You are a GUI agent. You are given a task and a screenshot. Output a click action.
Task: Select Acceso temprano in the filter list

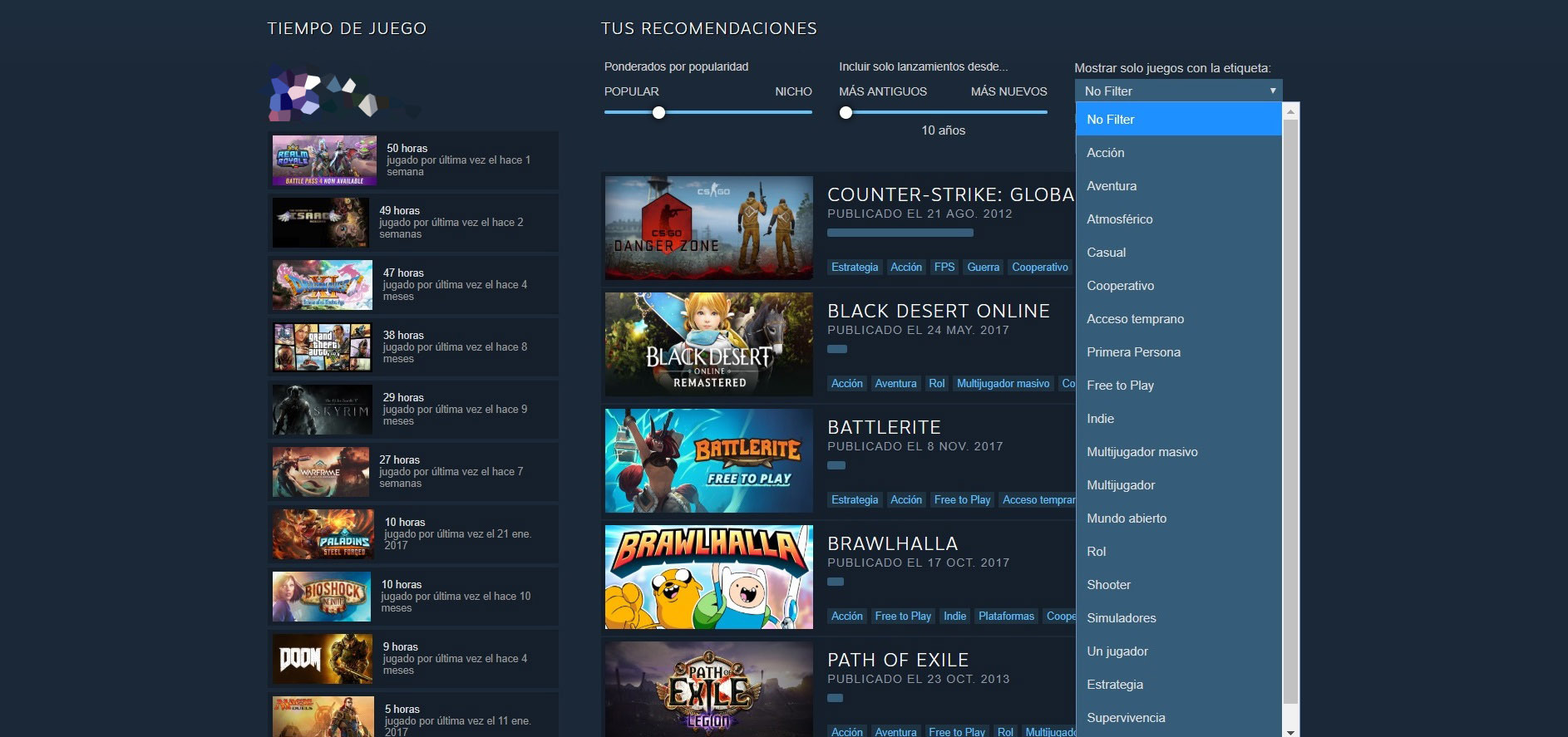(x=1178, y=318)
